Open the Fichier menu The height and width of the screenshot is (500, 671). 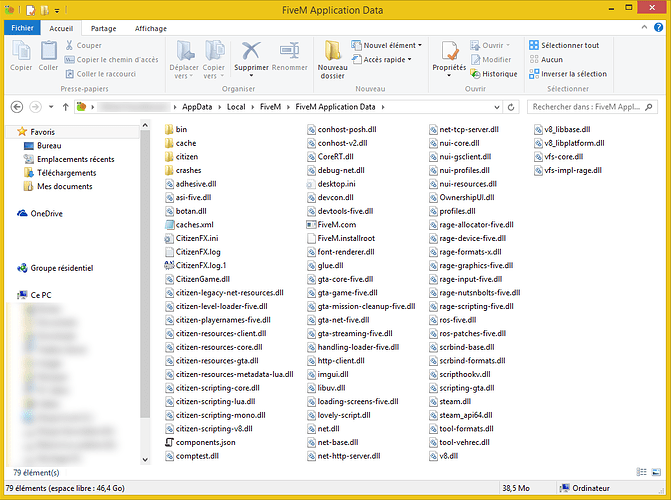(22, 28)
